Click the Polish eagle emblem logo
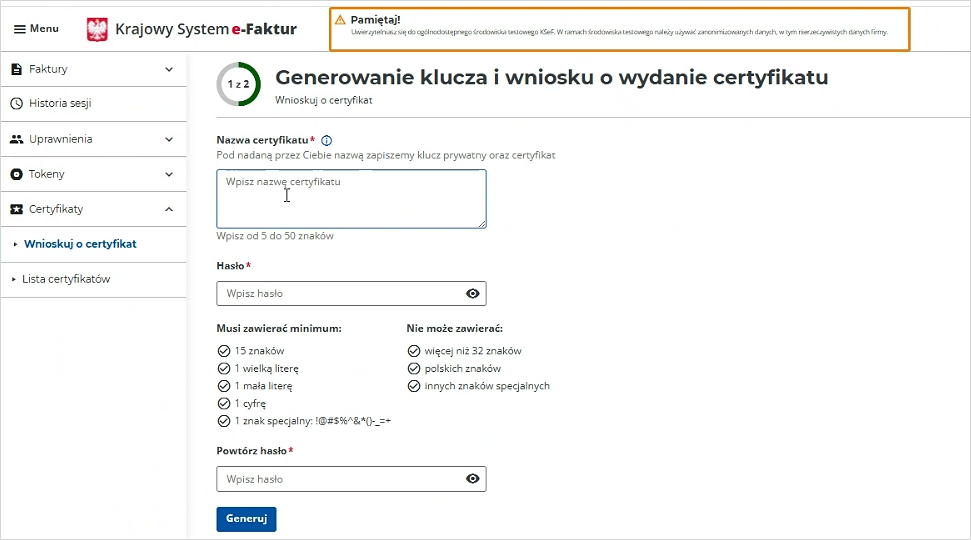 click(x=97, y=29)
